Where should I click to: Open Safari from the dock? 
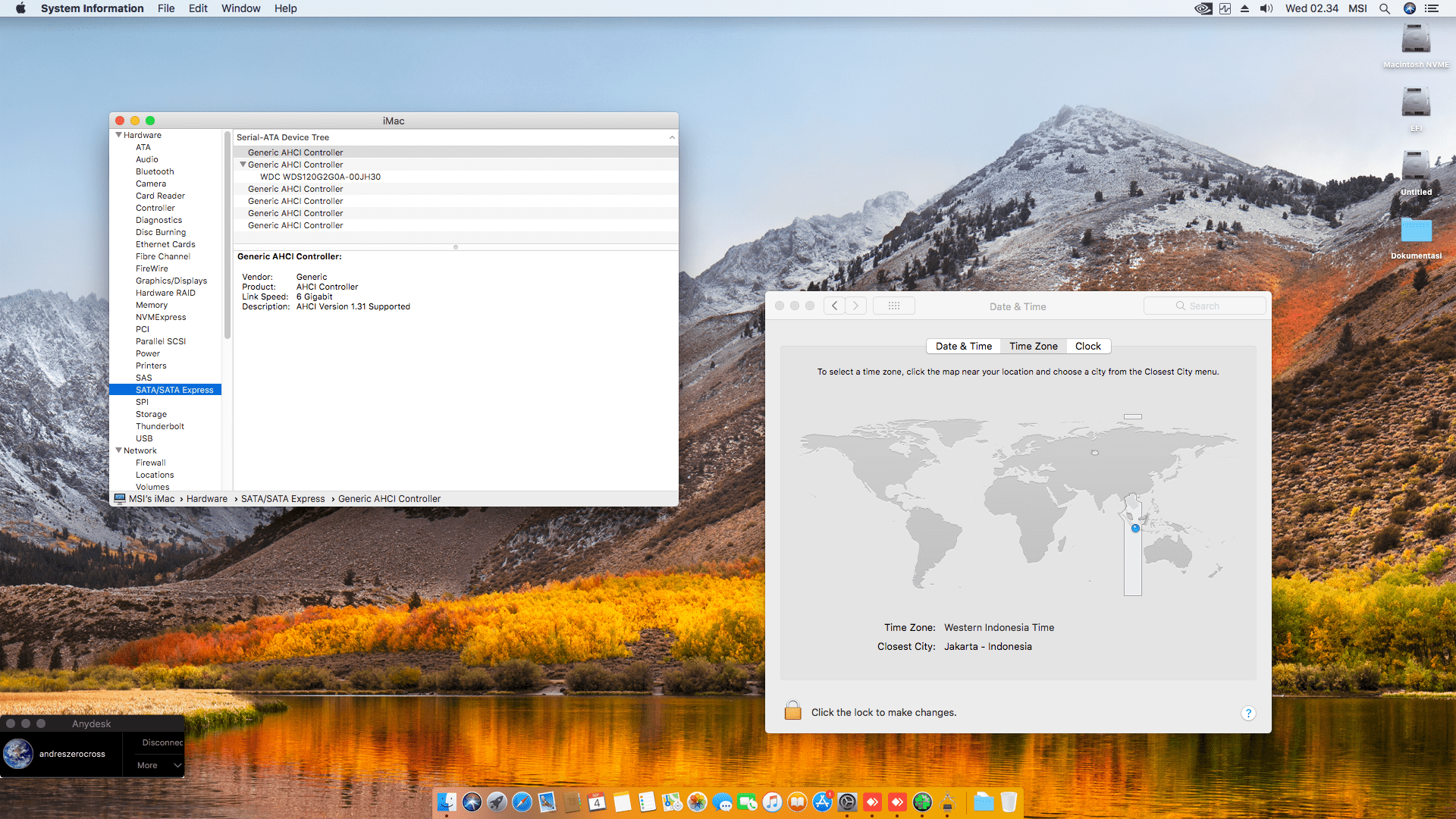[522, 802]
